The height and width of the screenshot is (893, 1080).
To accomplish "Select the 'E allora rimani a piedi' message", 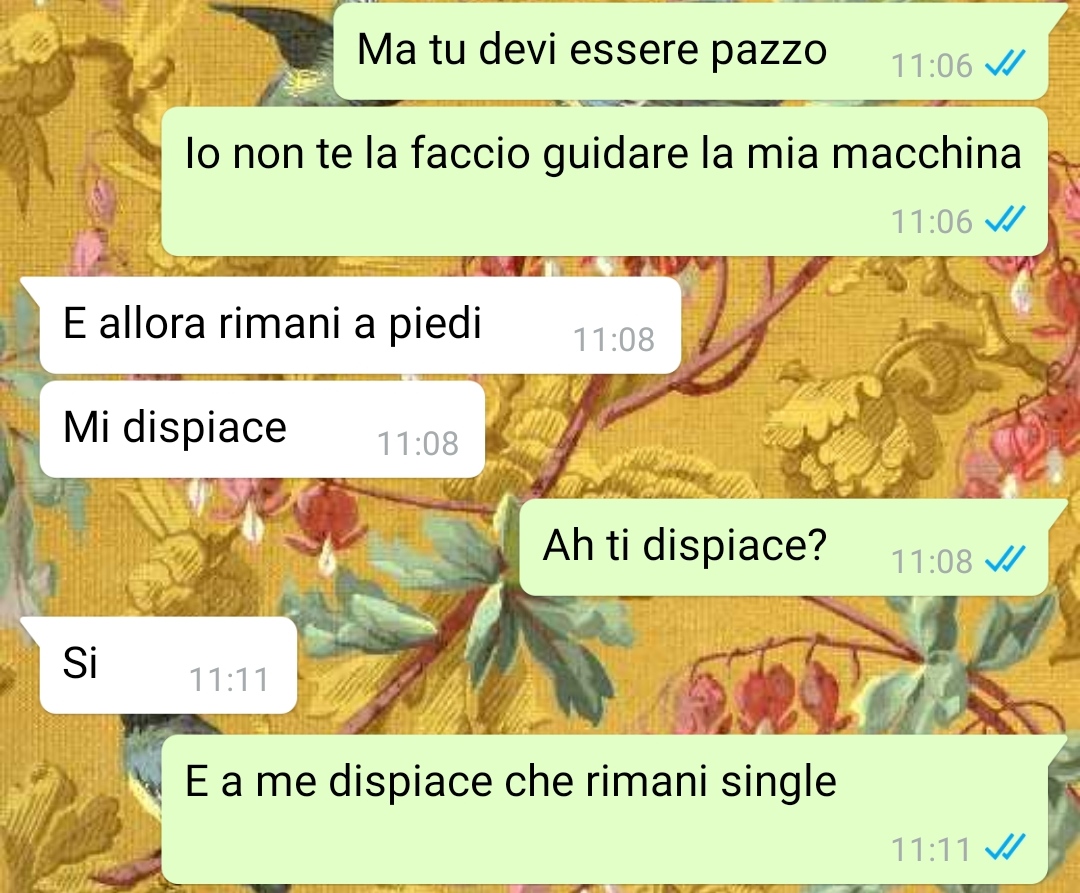I will (x=360, y=325).
